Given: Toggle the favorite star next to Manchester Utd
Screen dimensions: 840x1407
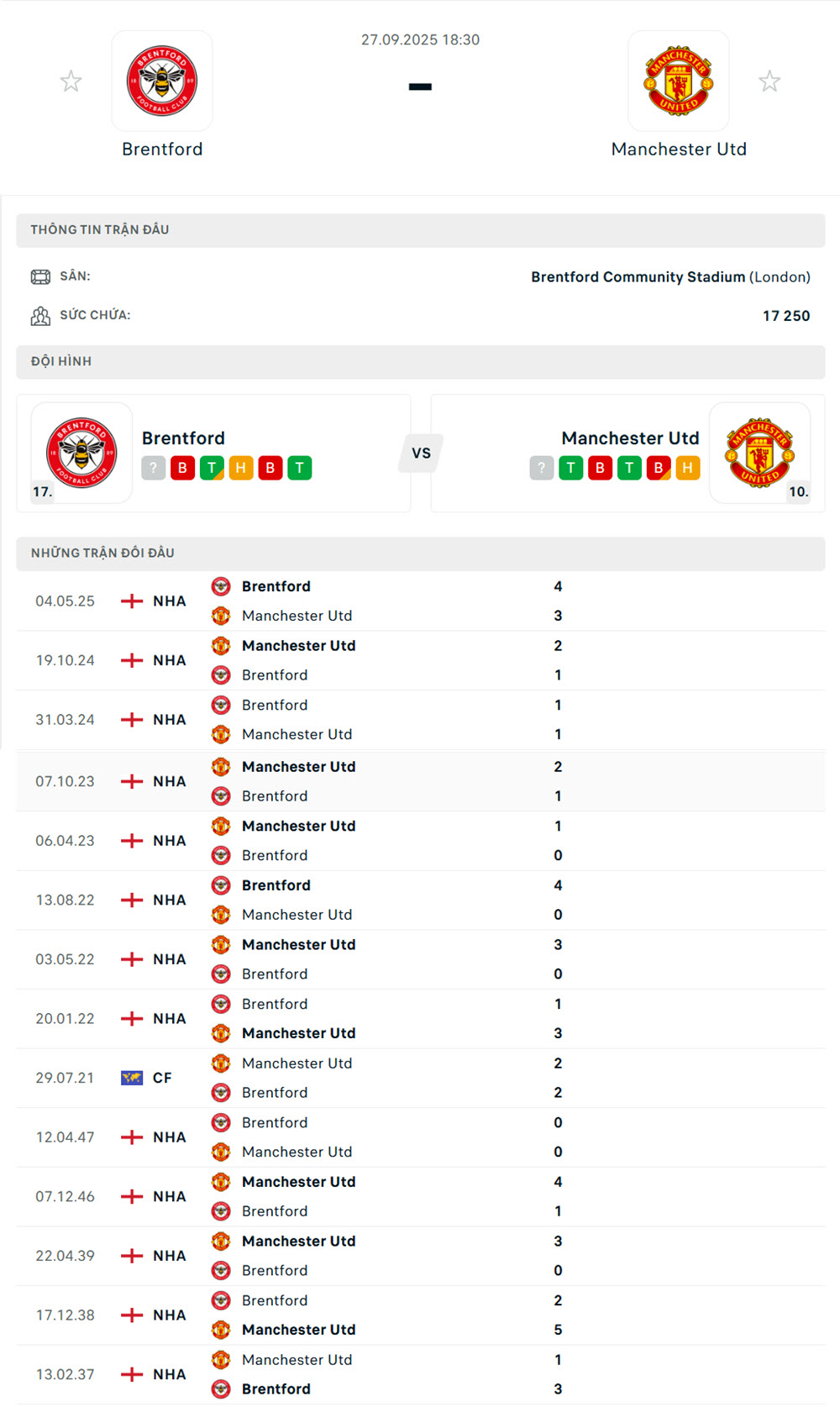Looking at the screenshot, I should (770, 81).
